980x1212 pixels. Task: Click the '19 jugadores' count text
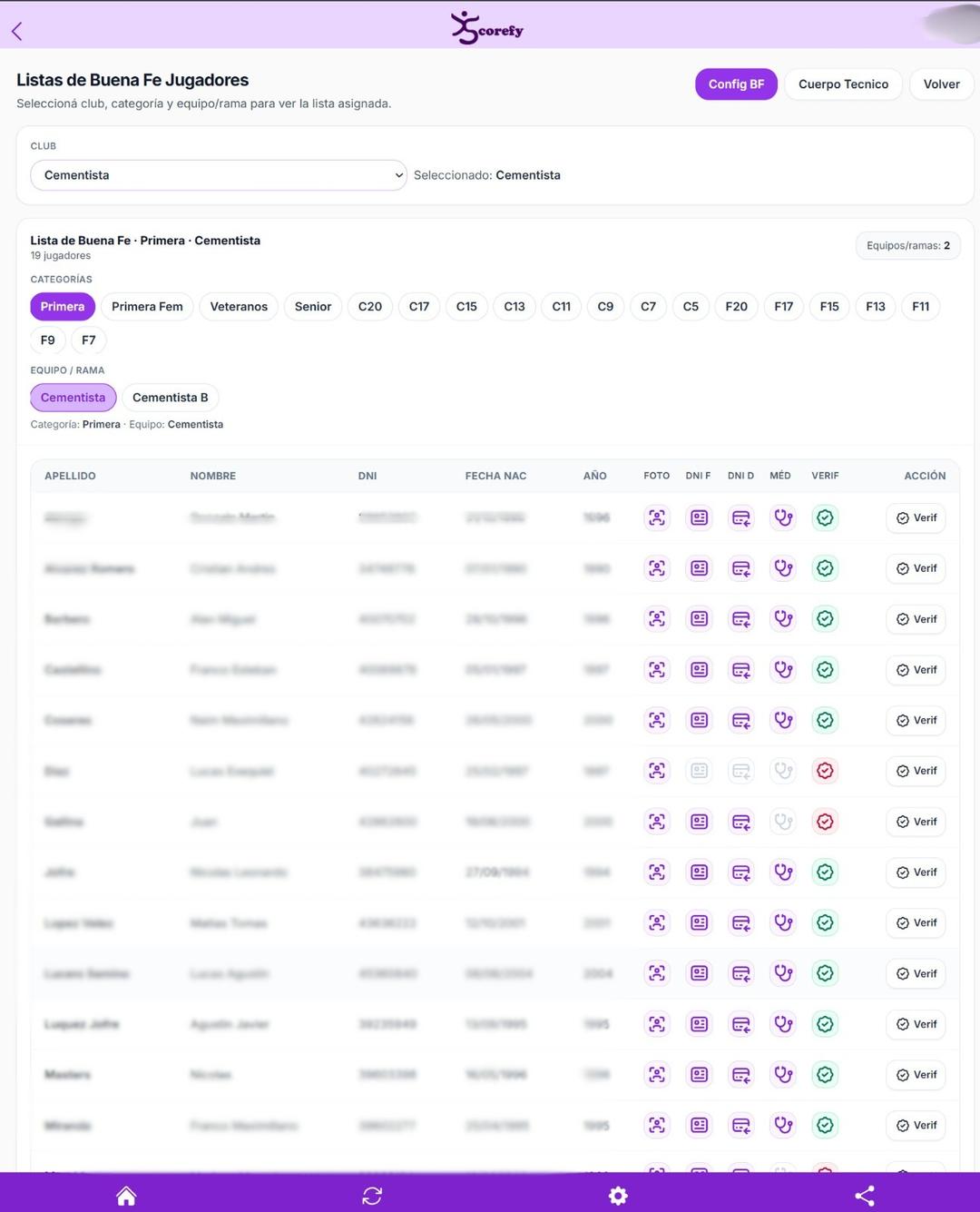(x=61, y=256)
